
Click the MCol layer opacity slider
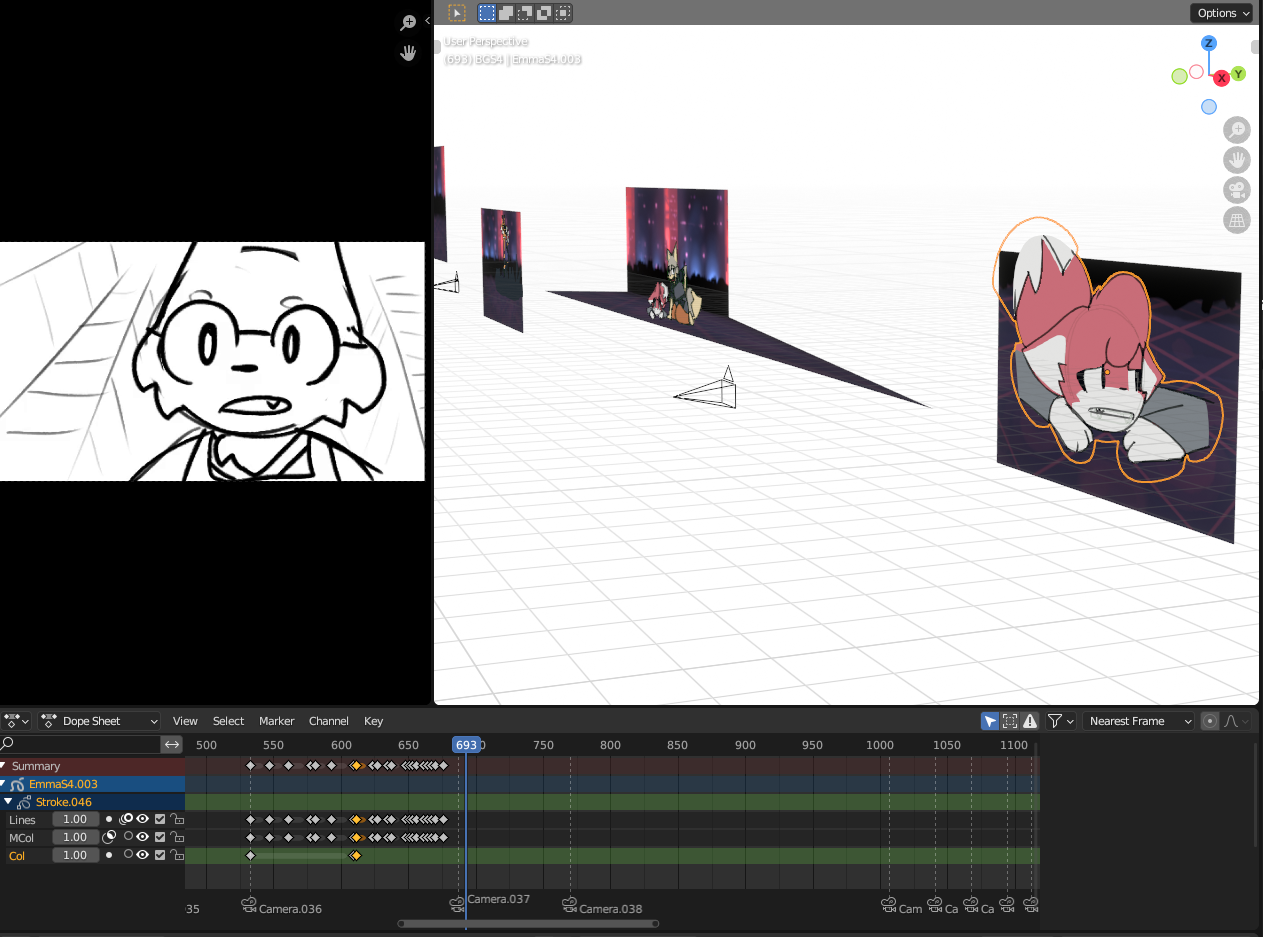click(x=75, y=837)
